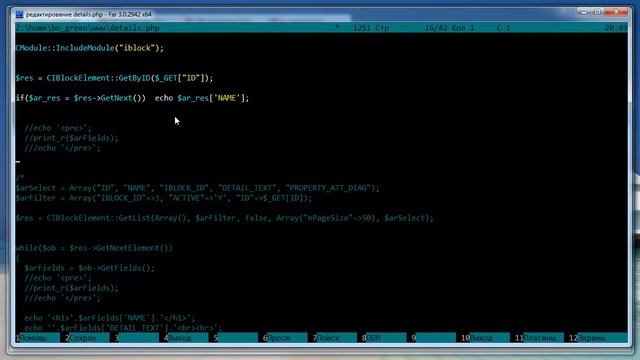
Task: Click F4 Выход key bar item
Action: pyautogui.click(x=182, y=338)
